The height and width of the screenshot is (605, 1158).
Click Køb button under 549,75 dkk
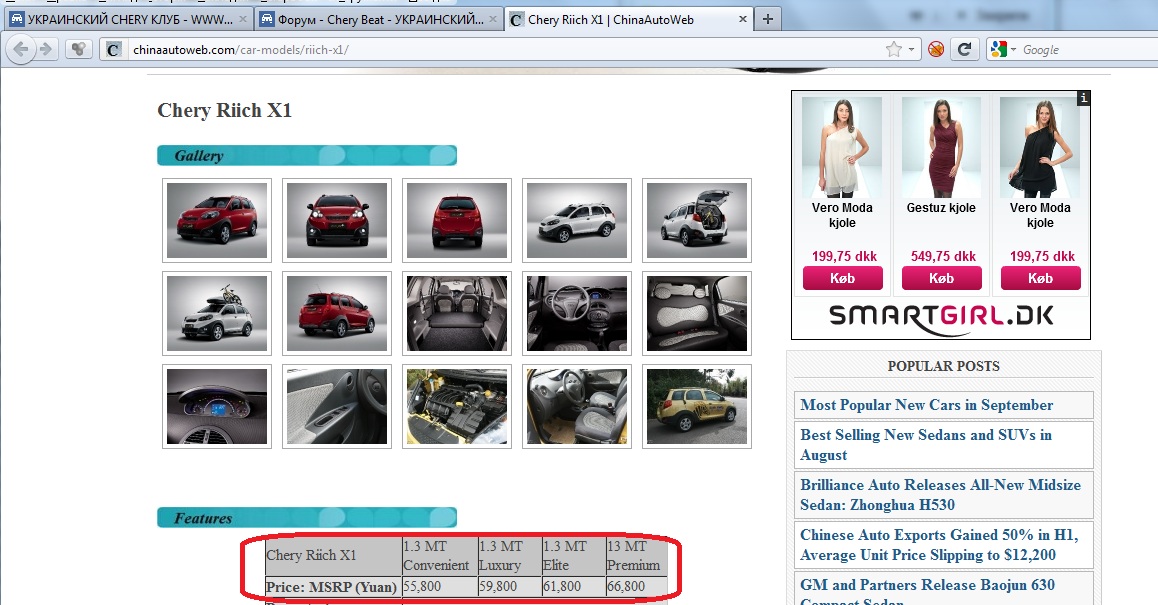pos(942,278)
